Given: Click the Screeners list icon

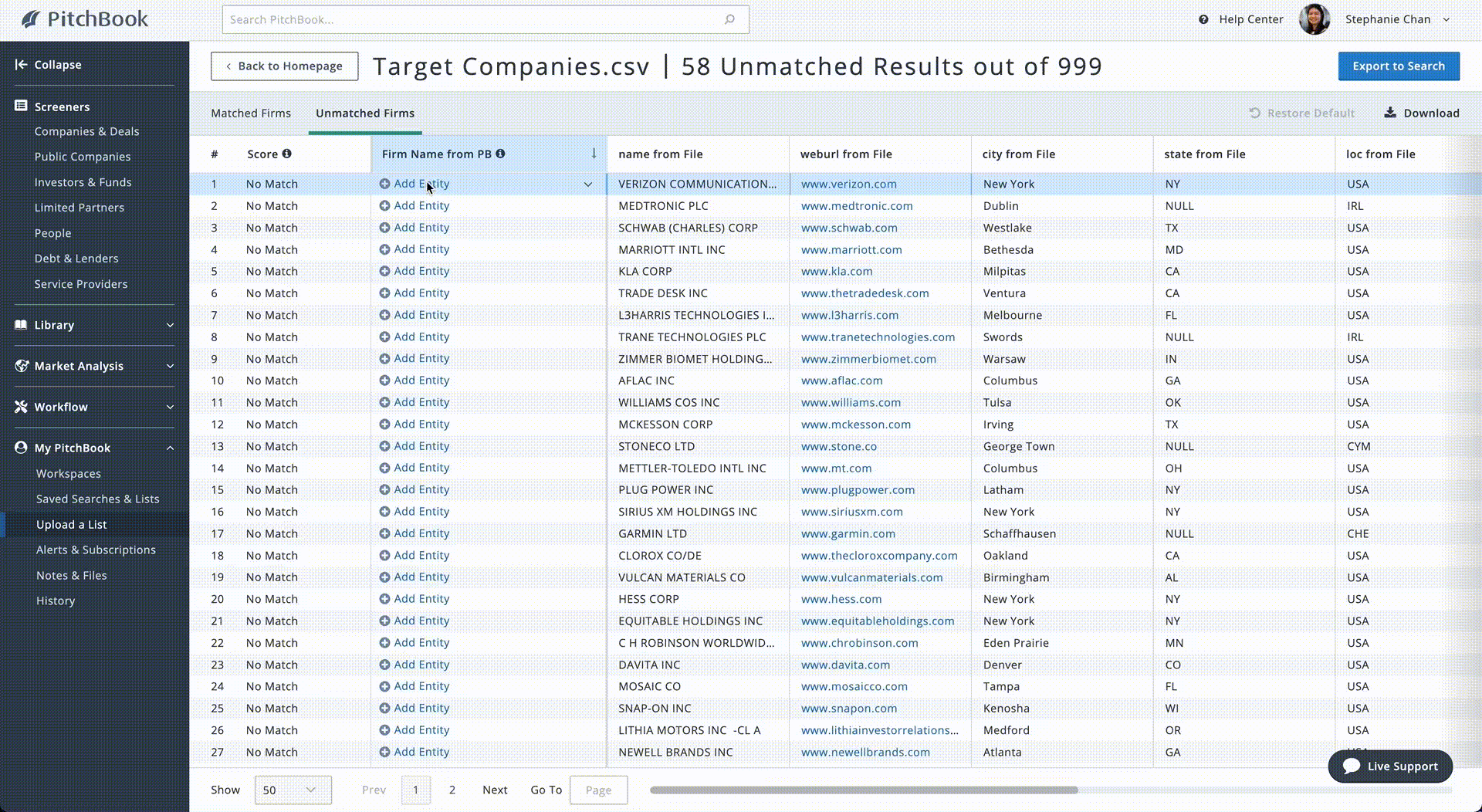Looking at the screenshot, I should (x=21, y=106).
